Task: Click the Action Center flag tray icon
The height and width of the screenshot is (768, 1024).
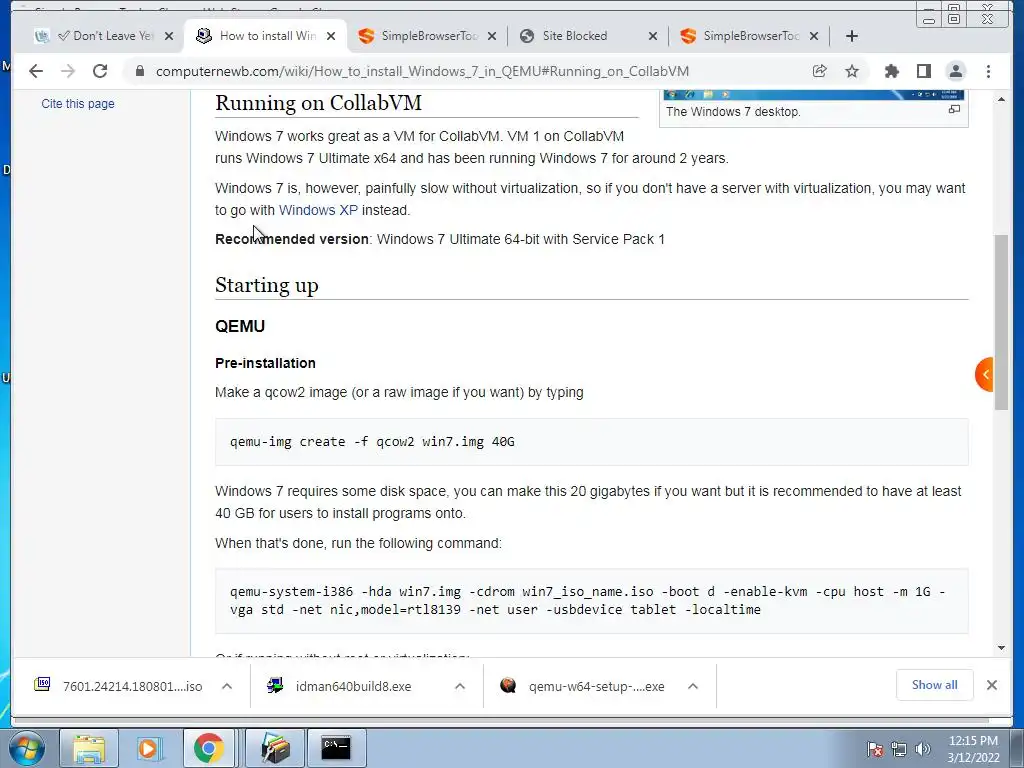Action: 875,749
